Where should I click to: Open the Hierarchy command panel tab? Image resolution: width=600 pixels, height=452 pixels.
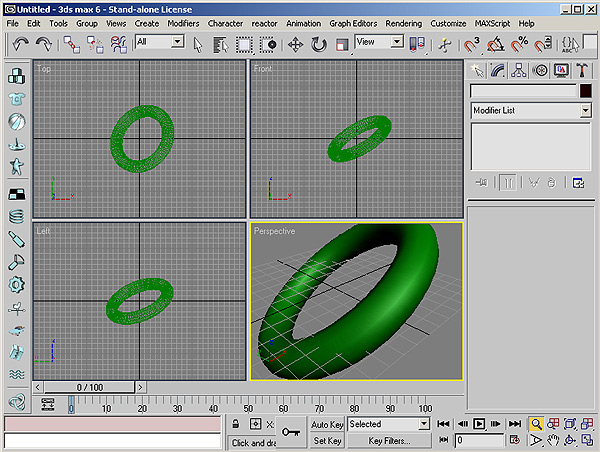(x=520, y=70)
